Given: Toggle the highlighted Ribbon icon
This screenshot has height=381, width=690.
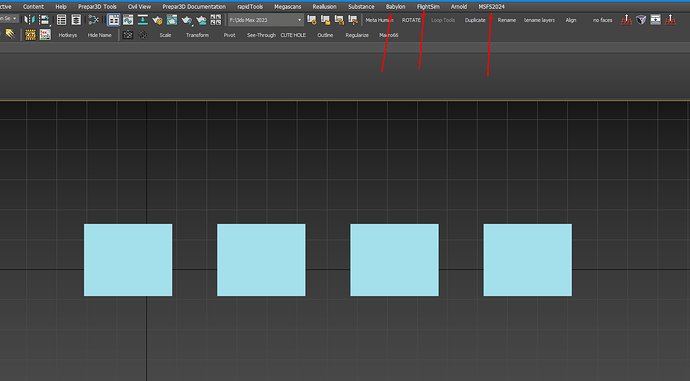Looking at the screenshot, I should (x=114, y=20).
